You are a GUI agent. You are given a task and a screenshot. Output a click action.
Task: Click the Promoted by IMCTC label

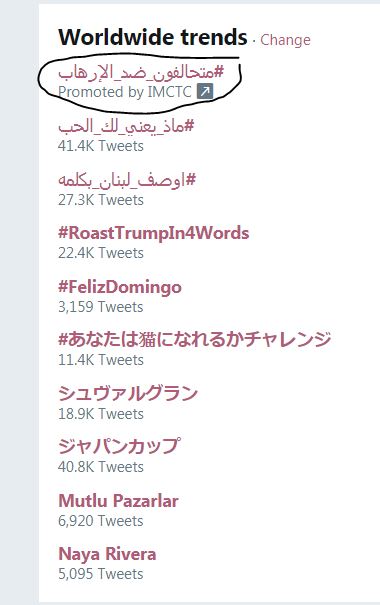point(125,92)
